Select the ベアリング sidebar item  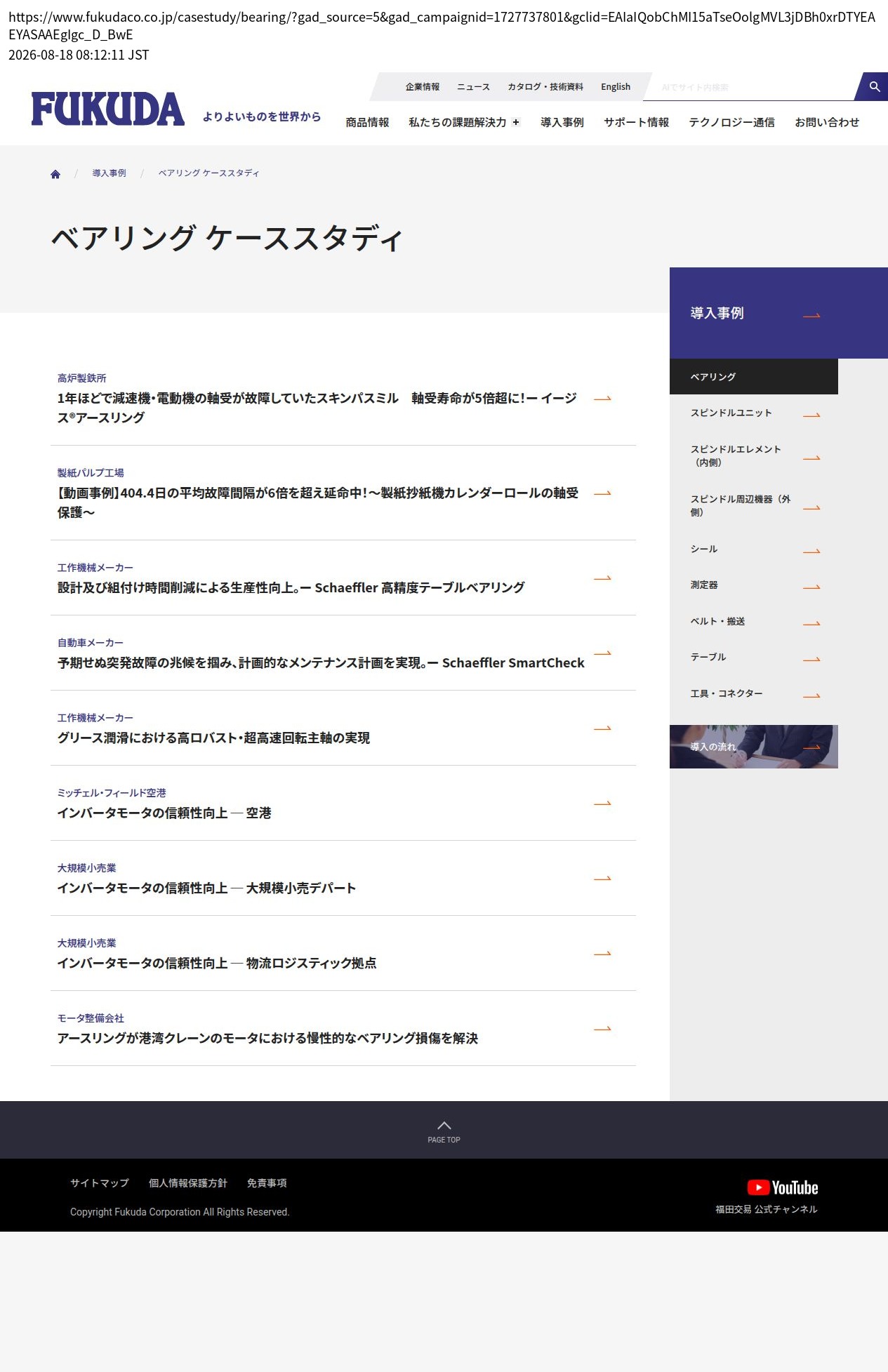pyautogui.click(x=753, y=377)
